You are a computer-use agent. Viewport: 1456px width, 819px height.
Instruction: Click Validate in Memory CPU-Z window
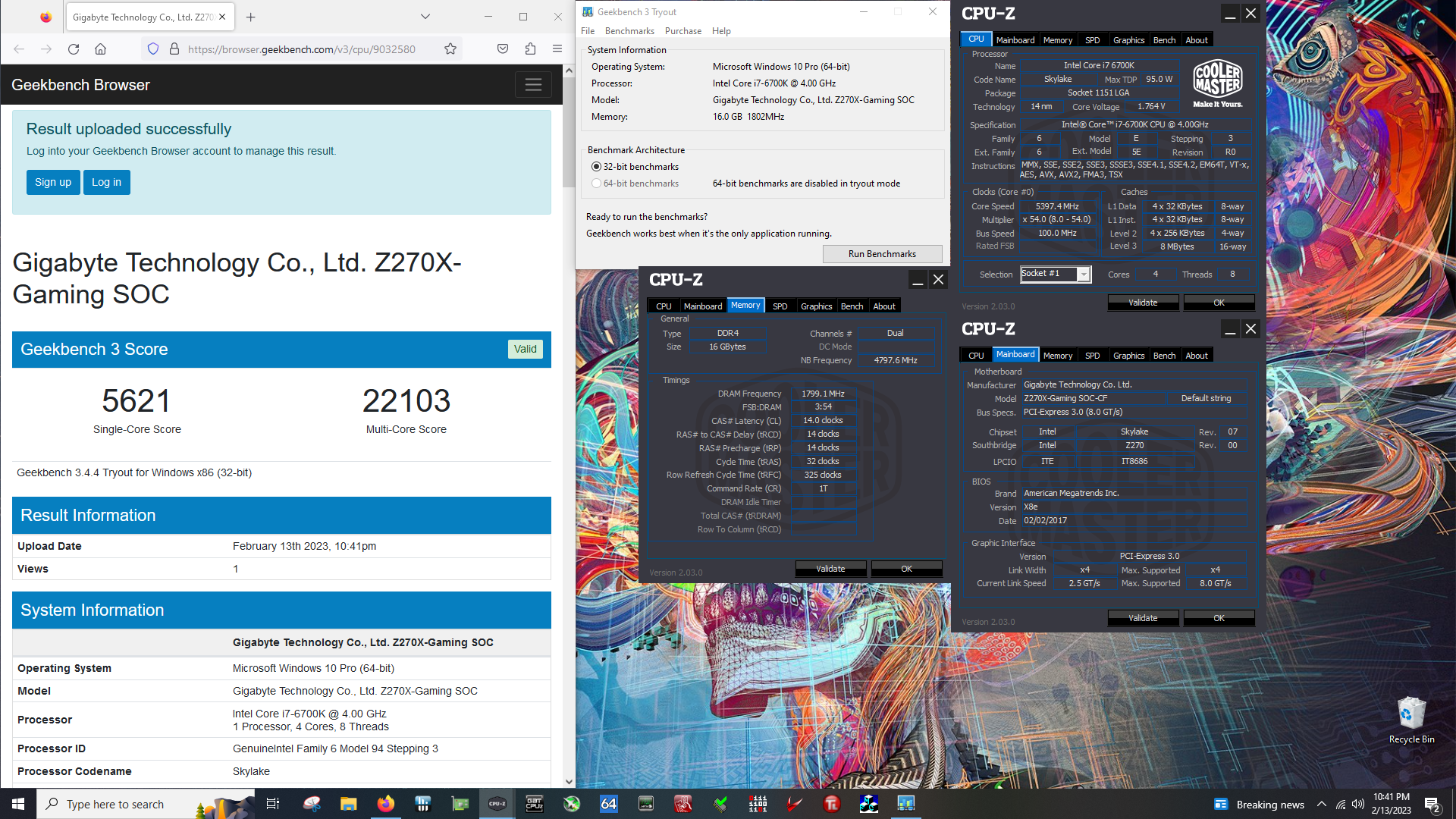click(830, 569)
